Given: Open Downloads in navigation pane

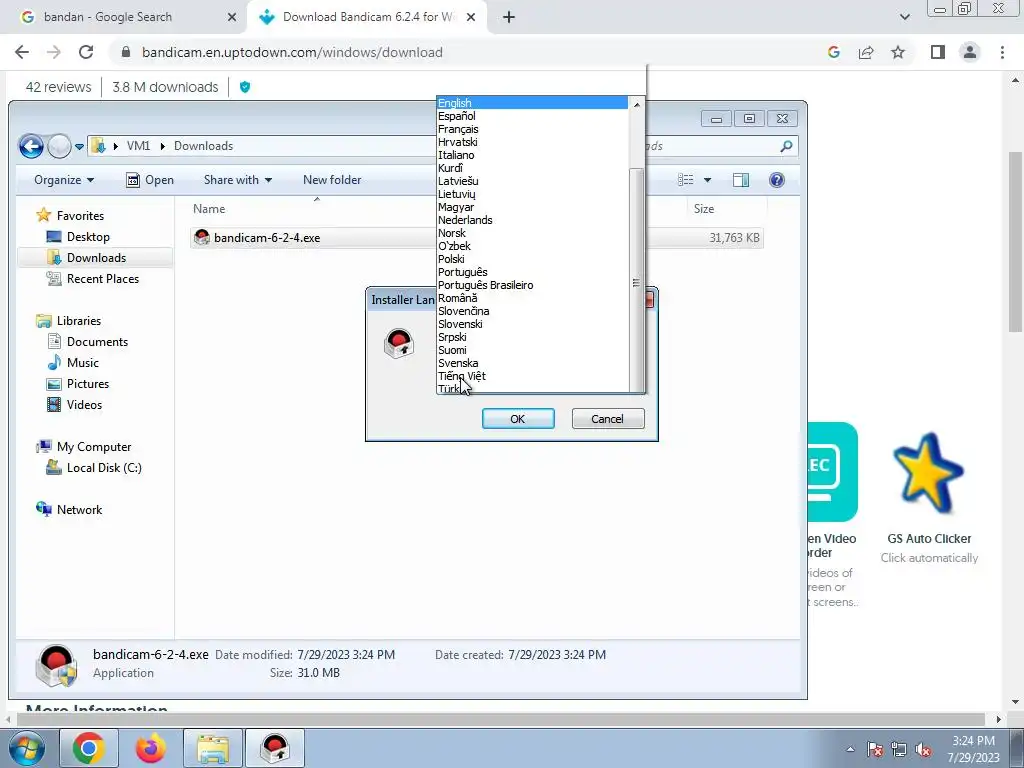Looking at the screenshot, I should click(x=96, y=257).
